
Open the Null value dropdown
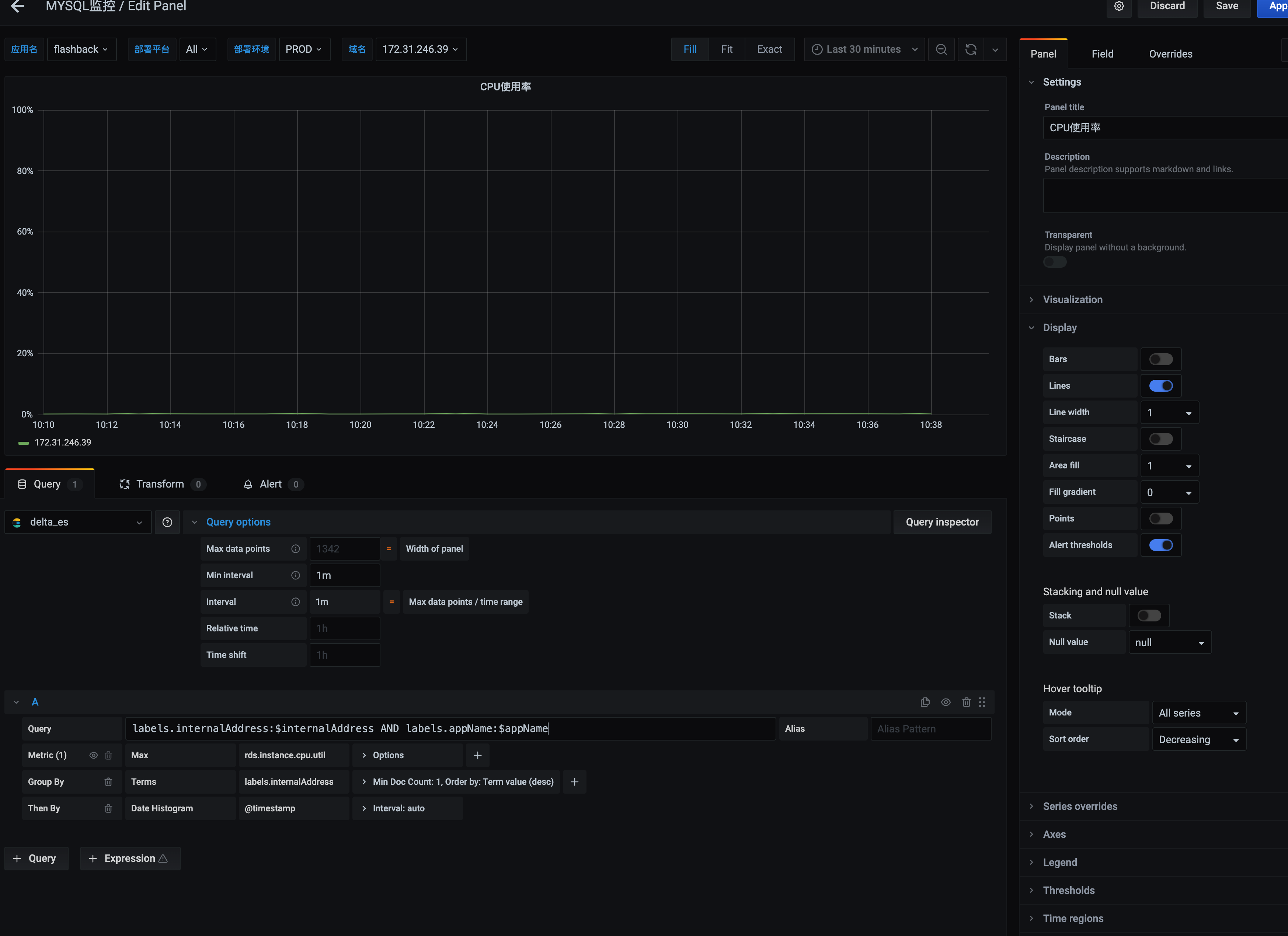[x=1169, y=642]
